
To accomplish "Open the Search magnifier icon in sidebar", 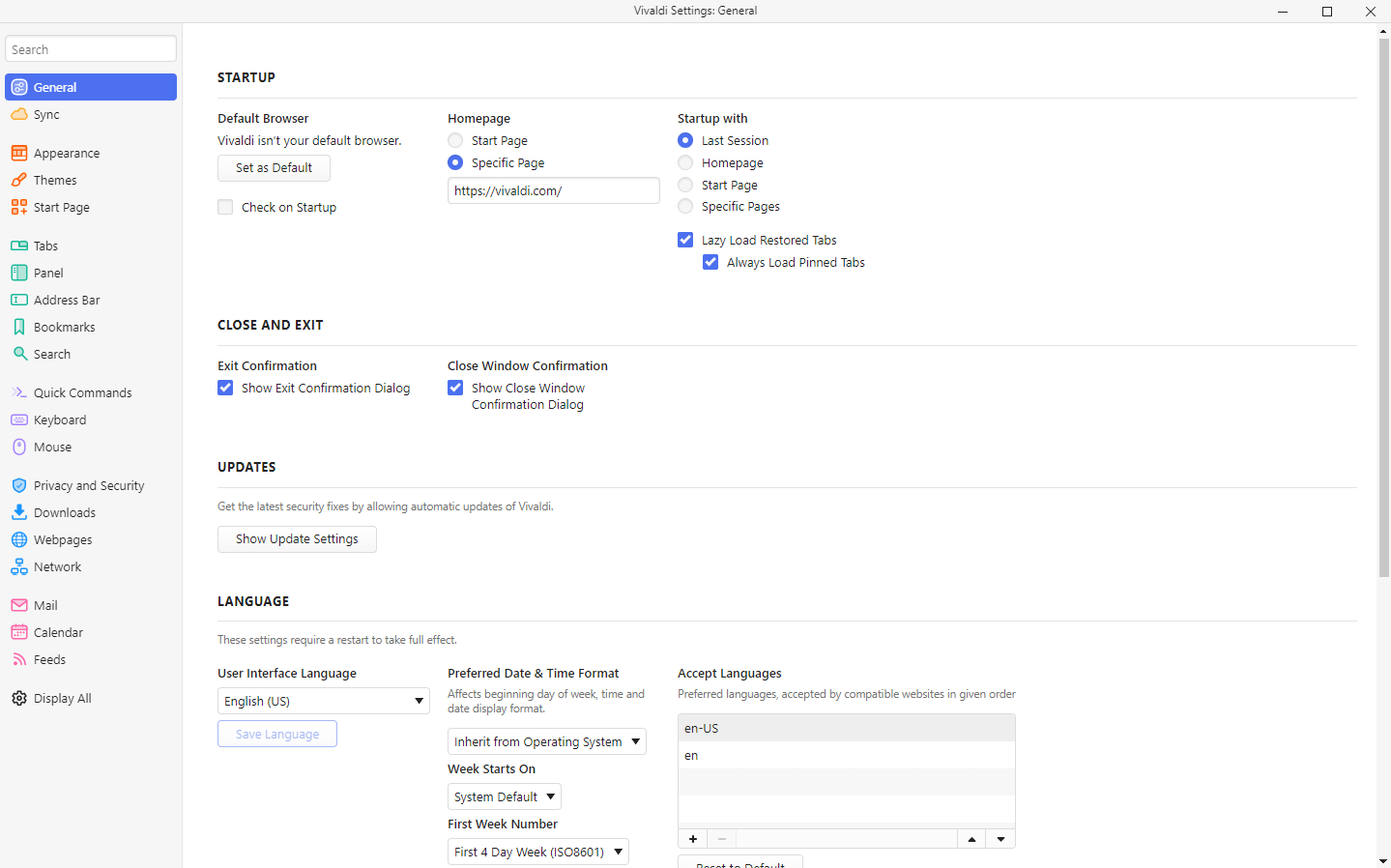I will (x=19, y=354).
